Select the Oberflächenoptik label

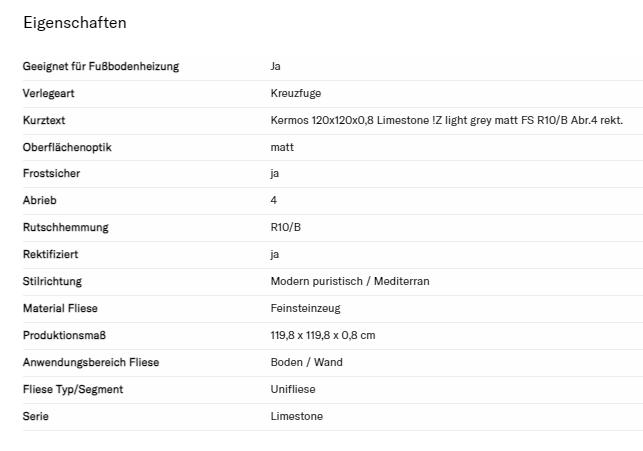67,147
